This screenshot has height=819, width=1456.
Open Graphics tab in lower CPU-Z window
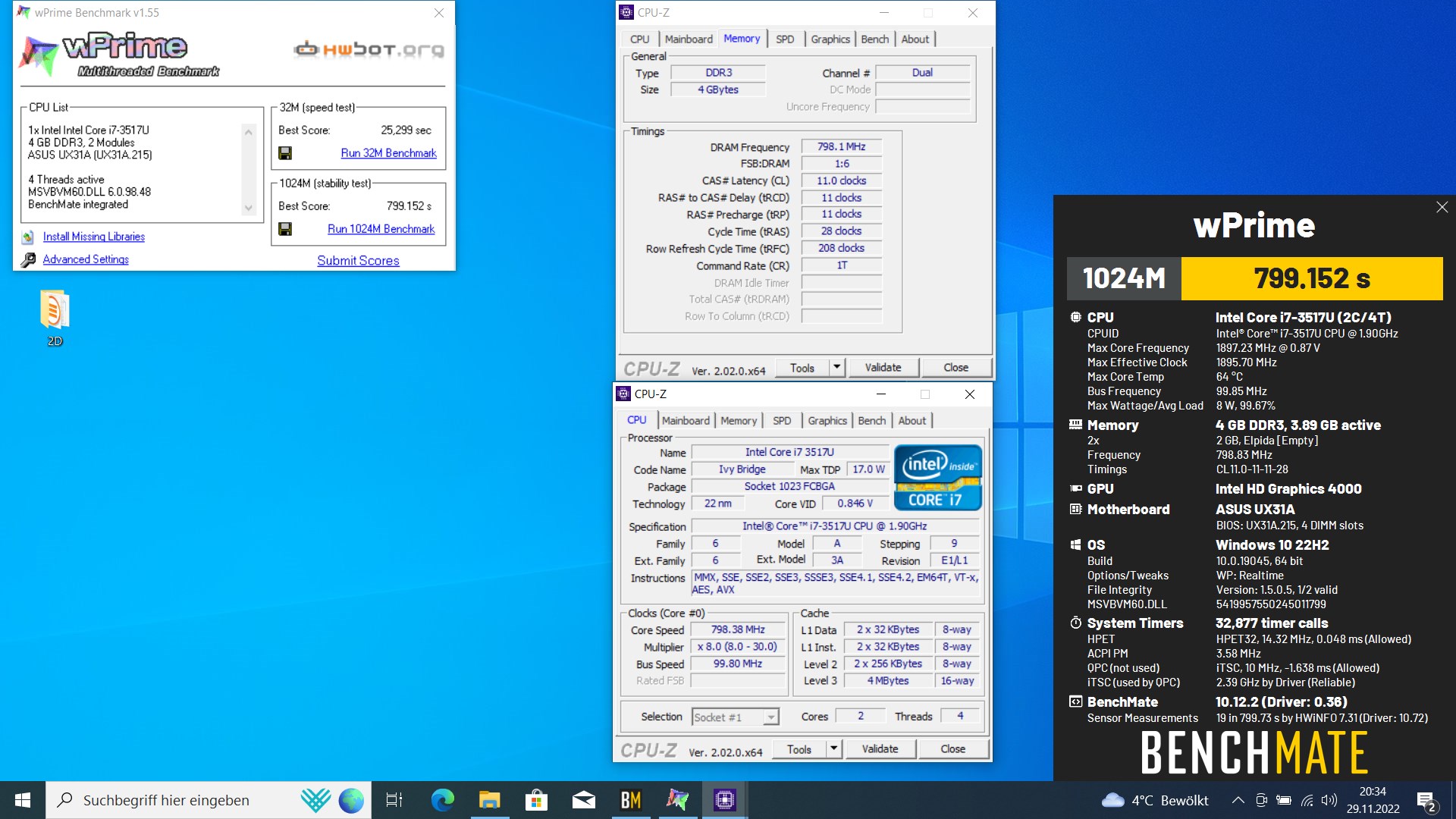[827, 420]
